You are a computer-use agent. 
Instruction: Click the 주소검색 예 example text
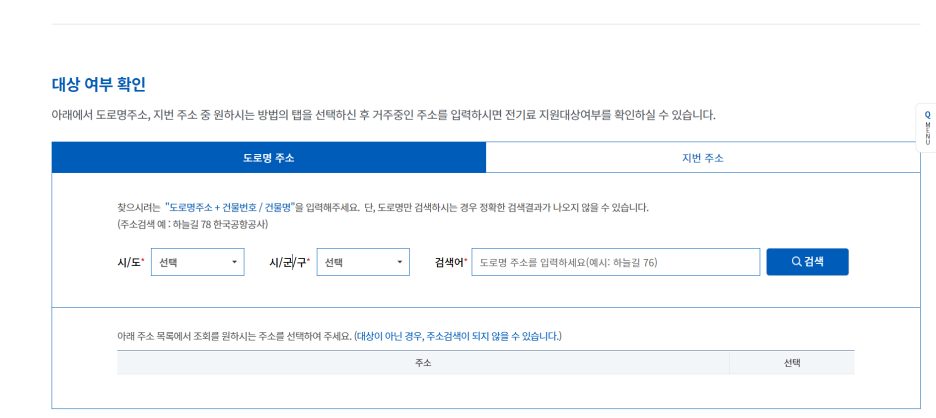[193, 225]
